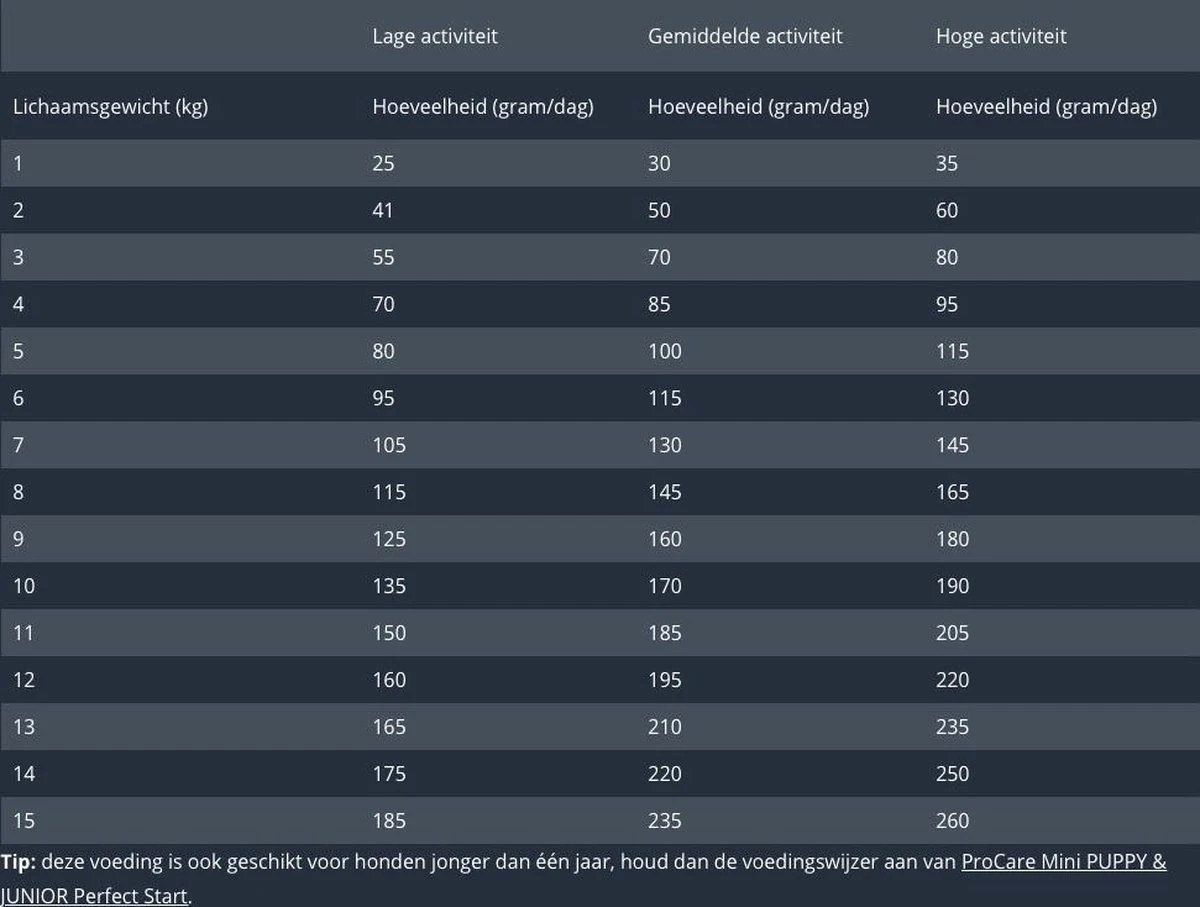Select the average-activity value 100 for 5 kg
This screenshot has width=1200, height=907.
[665, 351]
